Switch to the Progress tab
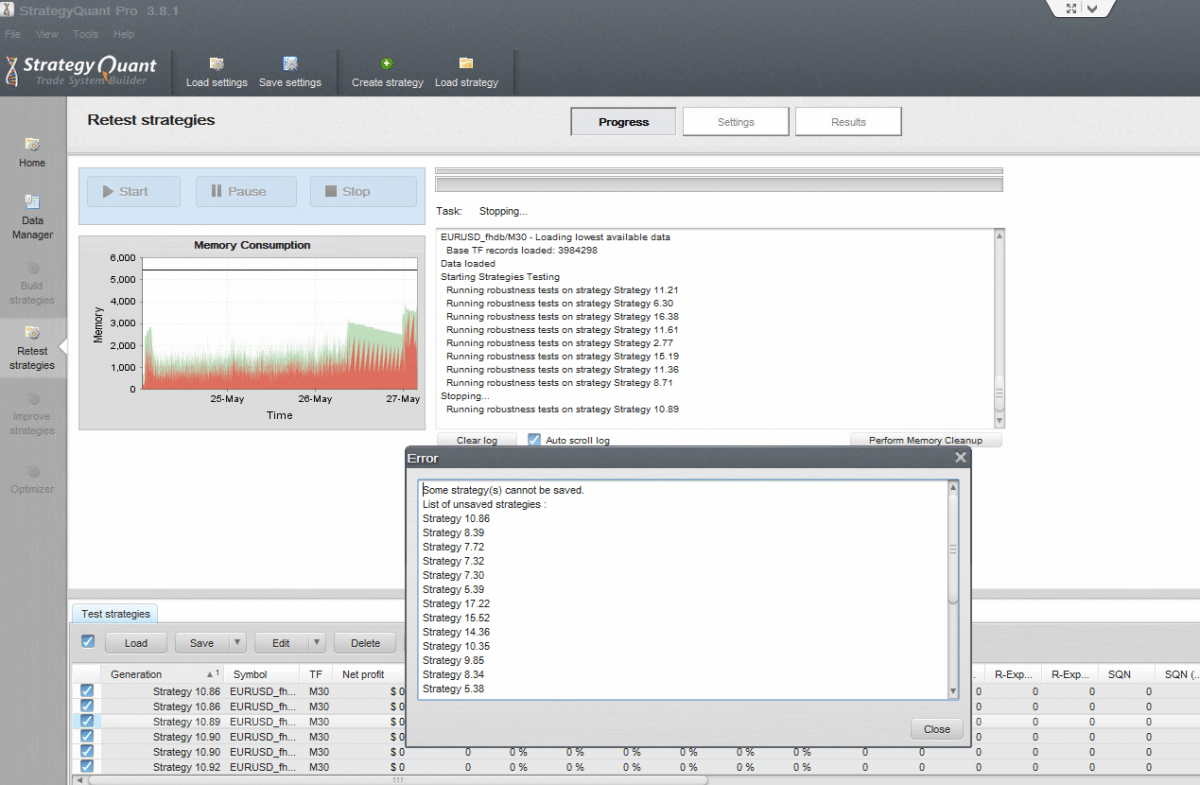Screen dimensions: 1200x785 pyautogui.click(x=624, y=122)
